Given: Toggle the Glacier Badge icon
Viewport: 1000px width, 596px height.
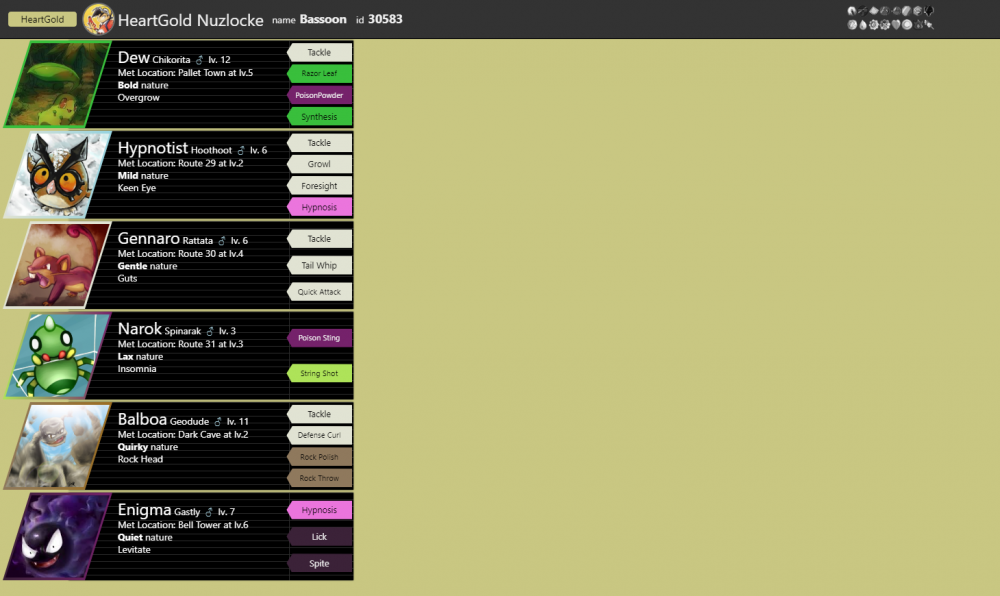Looking at the screenshot, I should click(917, 10).
